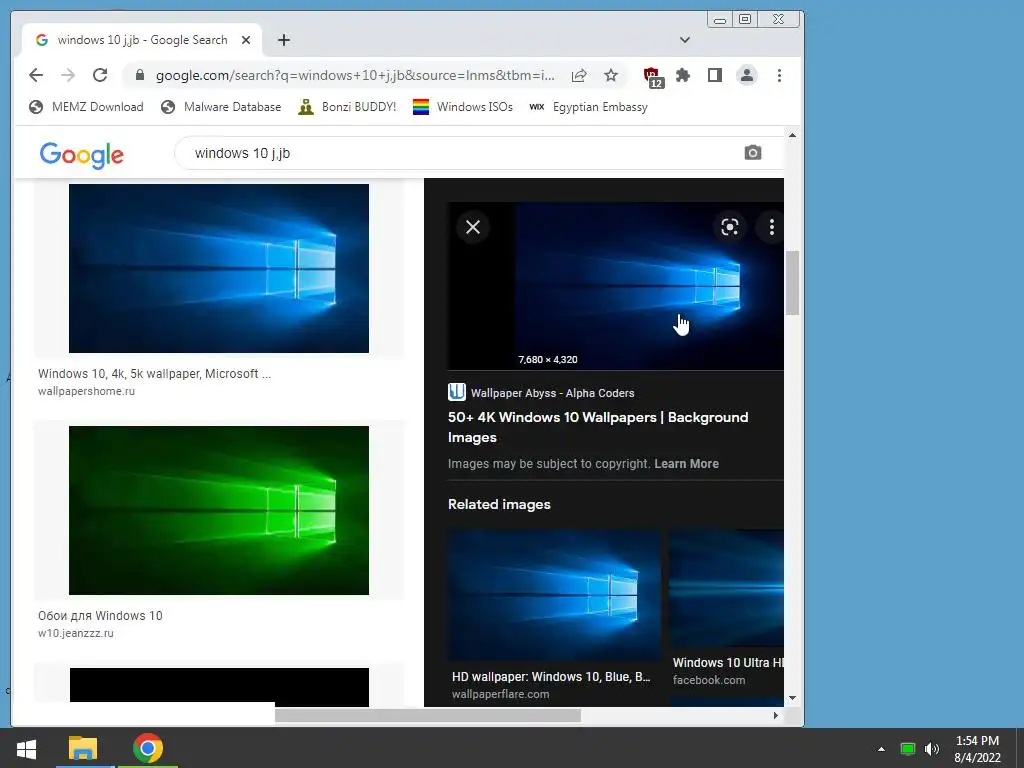Image resolution: width=1024 pixels, height=768 pixels.
Task: Expand the tab search chevron
Action: click(684, 40)
